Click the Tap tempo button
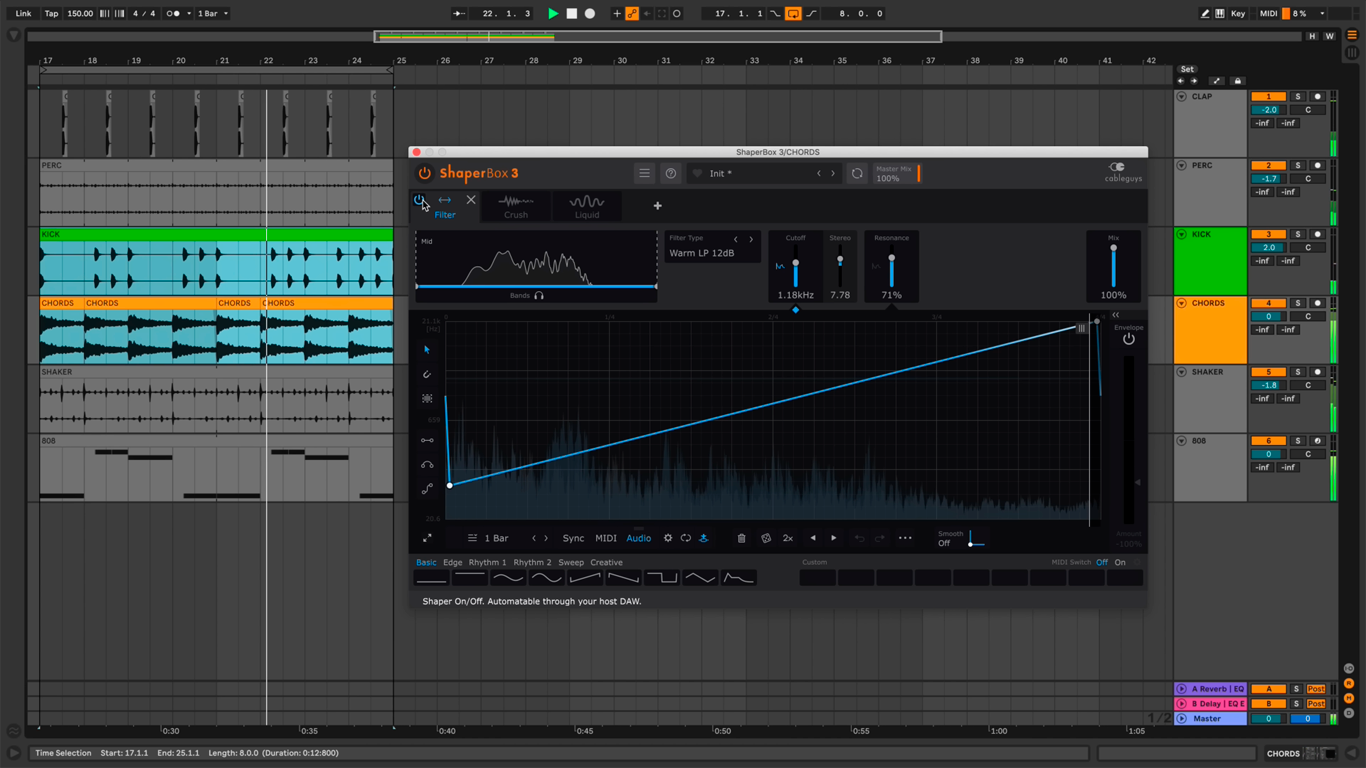Screen dimensions: 1366x768 (x=51, y=14)
